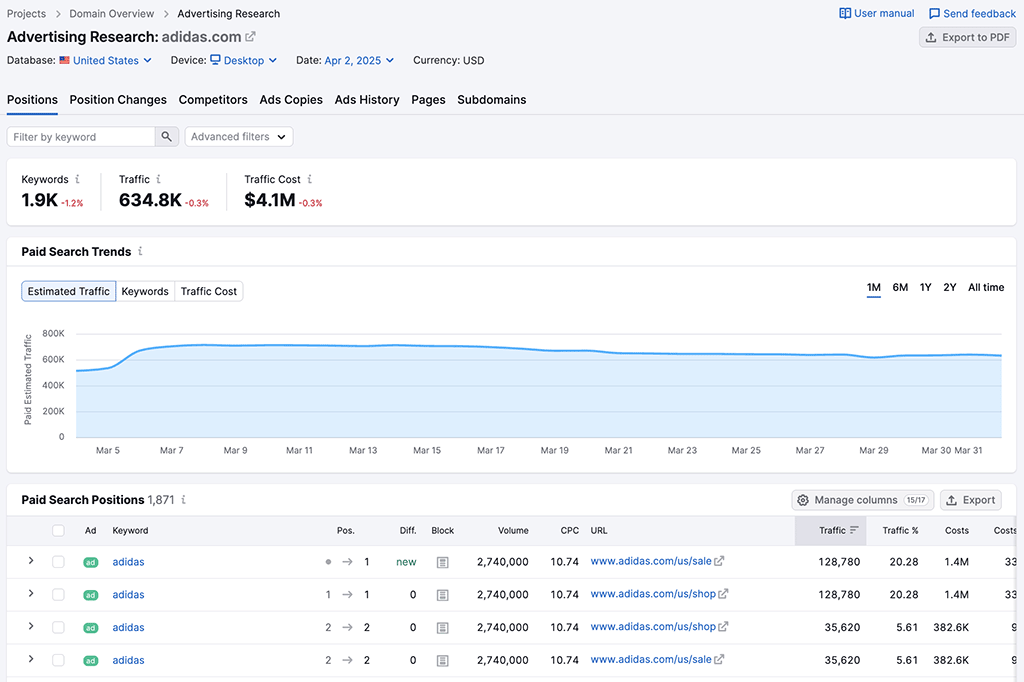Image resolution: width=1024 pixels, height=682 pixels.
Task: Click Send feedback link
Action: tap(972, 13)
